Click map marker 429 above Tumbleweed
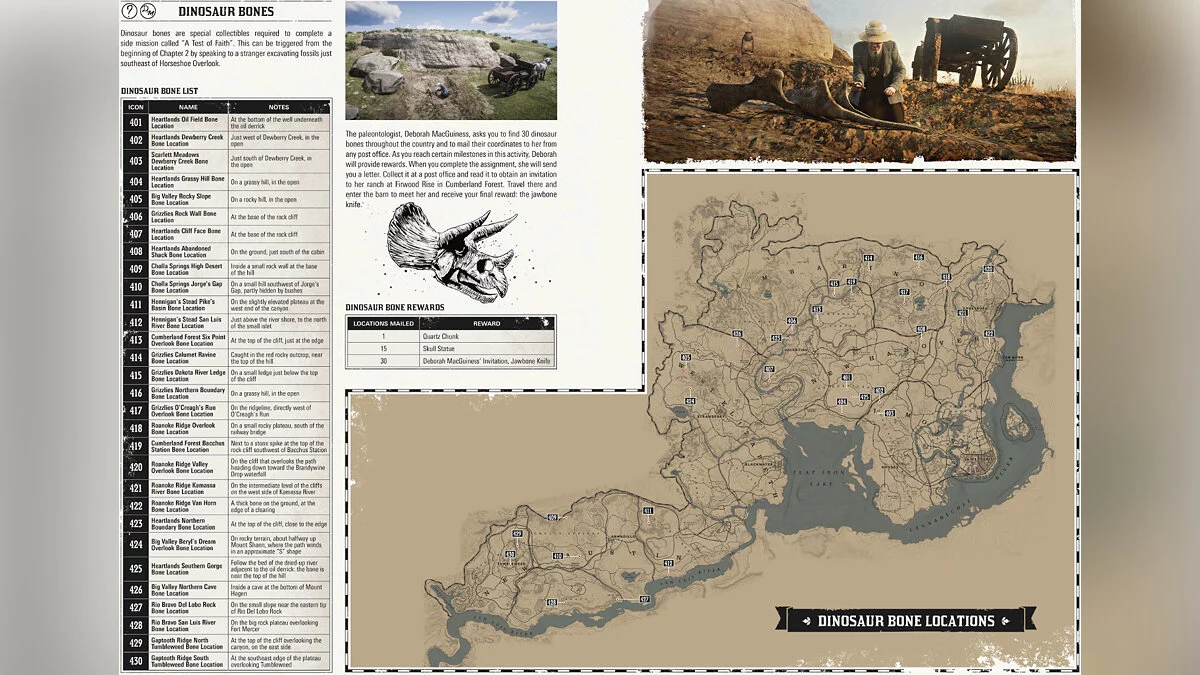The width and height of the screenshot is (1200, 675). (x=517, y=533)
